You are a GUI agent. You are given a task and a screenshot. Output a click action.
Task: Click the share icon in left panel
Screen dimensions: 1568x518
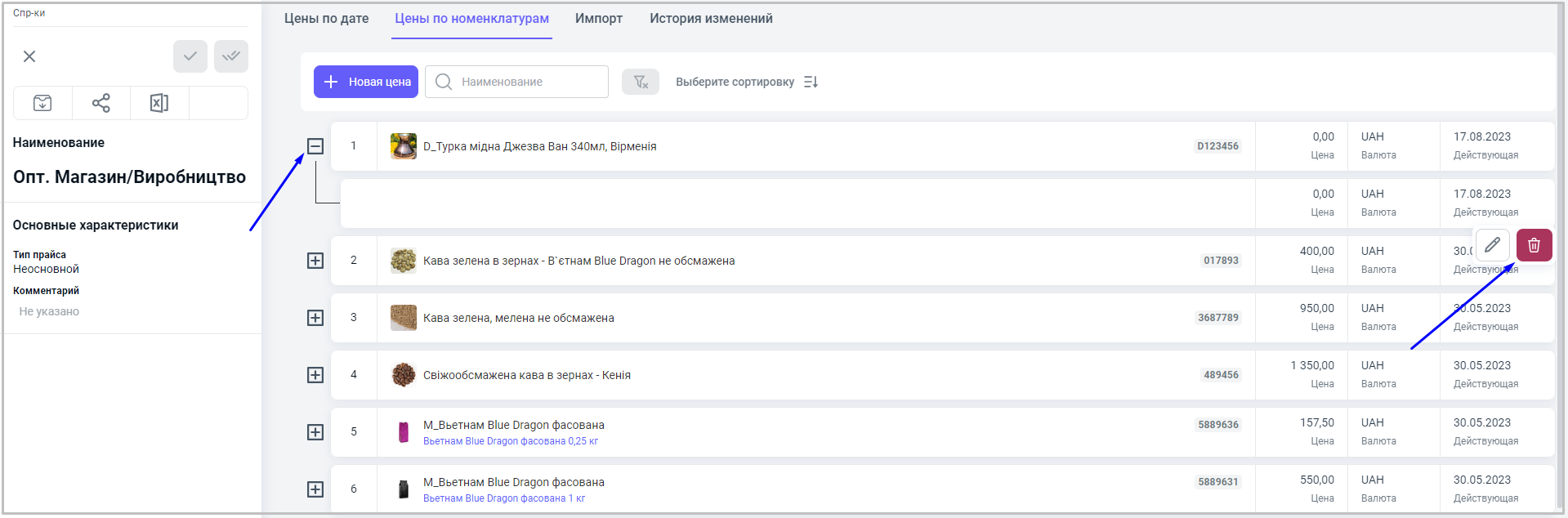click(101, 103)
